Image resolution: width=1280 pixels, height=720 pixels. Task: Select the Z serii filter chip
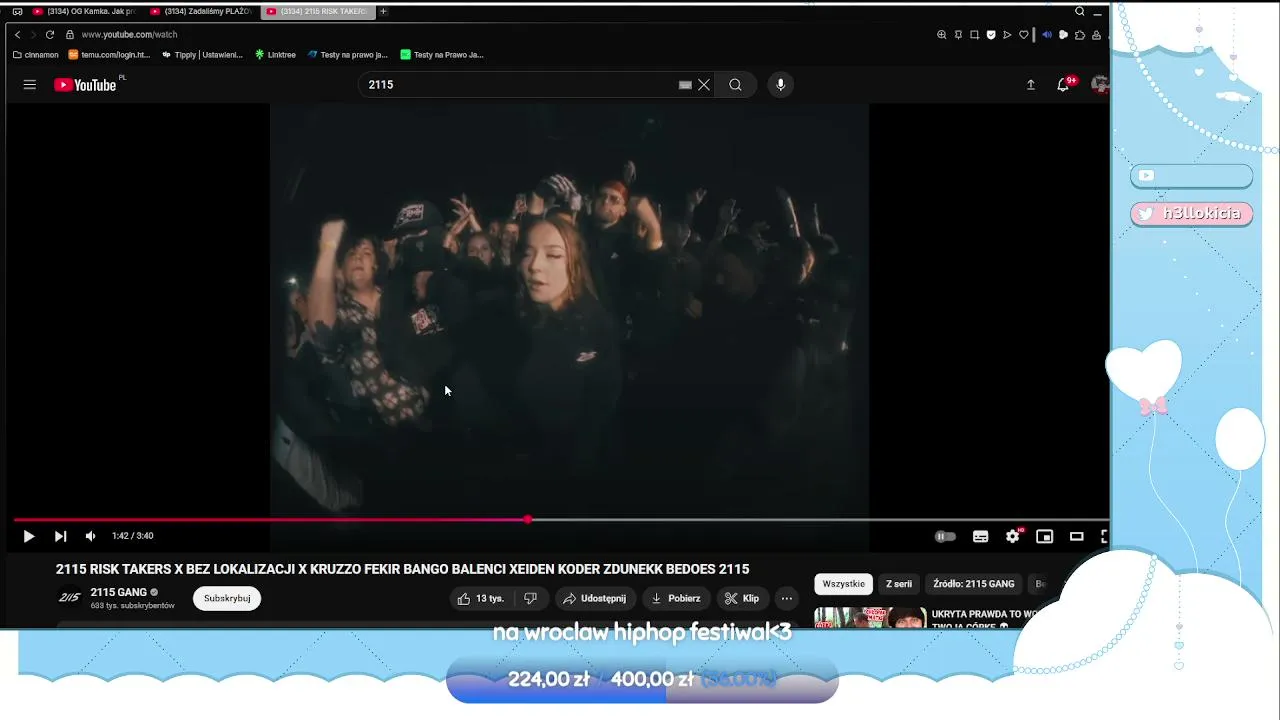(899, 584)
